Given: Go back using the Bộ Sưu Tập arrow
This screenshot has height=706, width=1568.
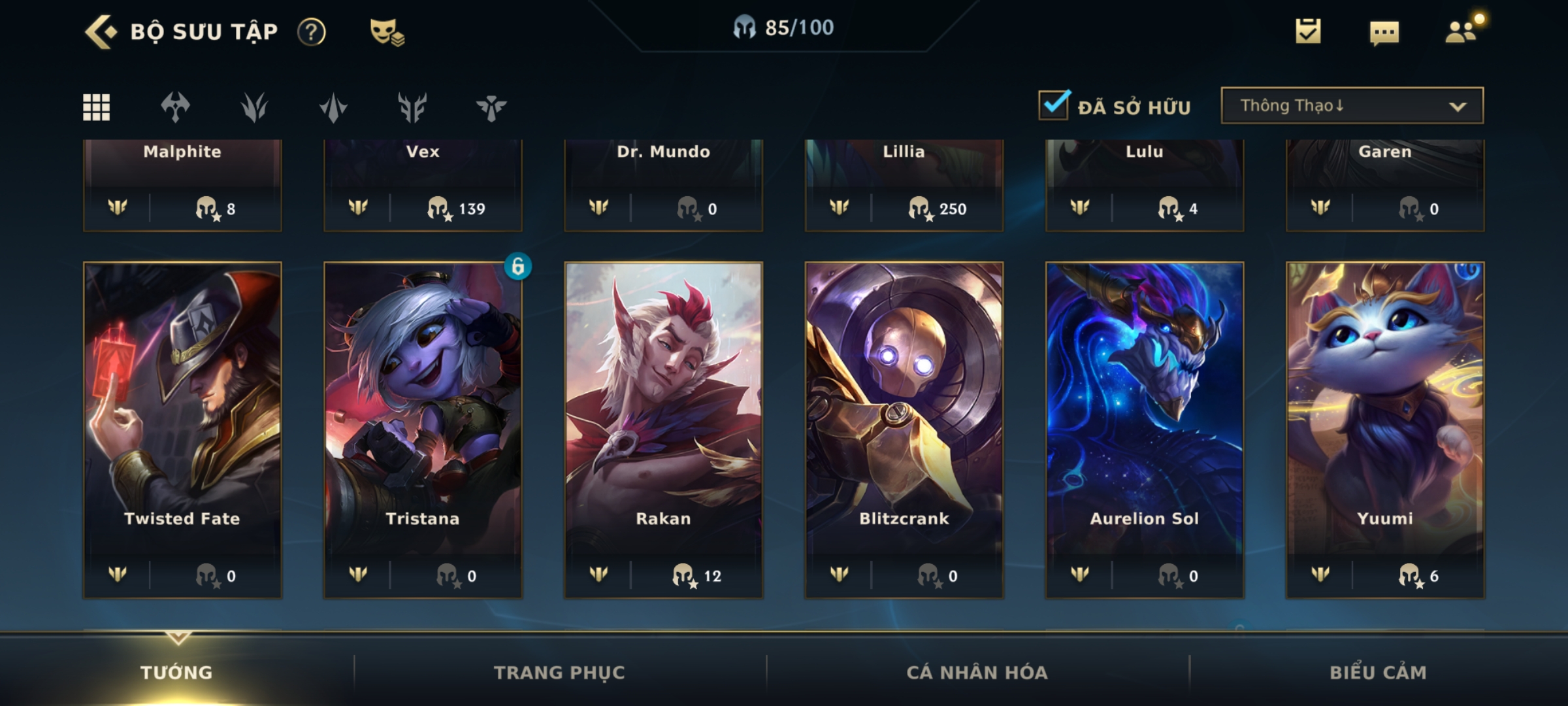Looking at the screenshot, I should point(101,31).
